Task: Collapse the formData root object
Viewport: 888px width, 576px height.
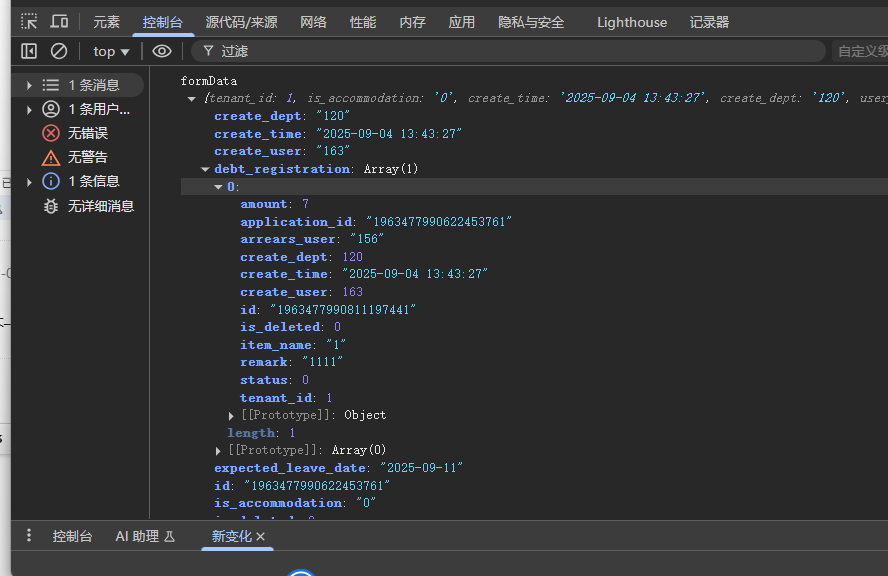Action: click(x=192, y=99)
